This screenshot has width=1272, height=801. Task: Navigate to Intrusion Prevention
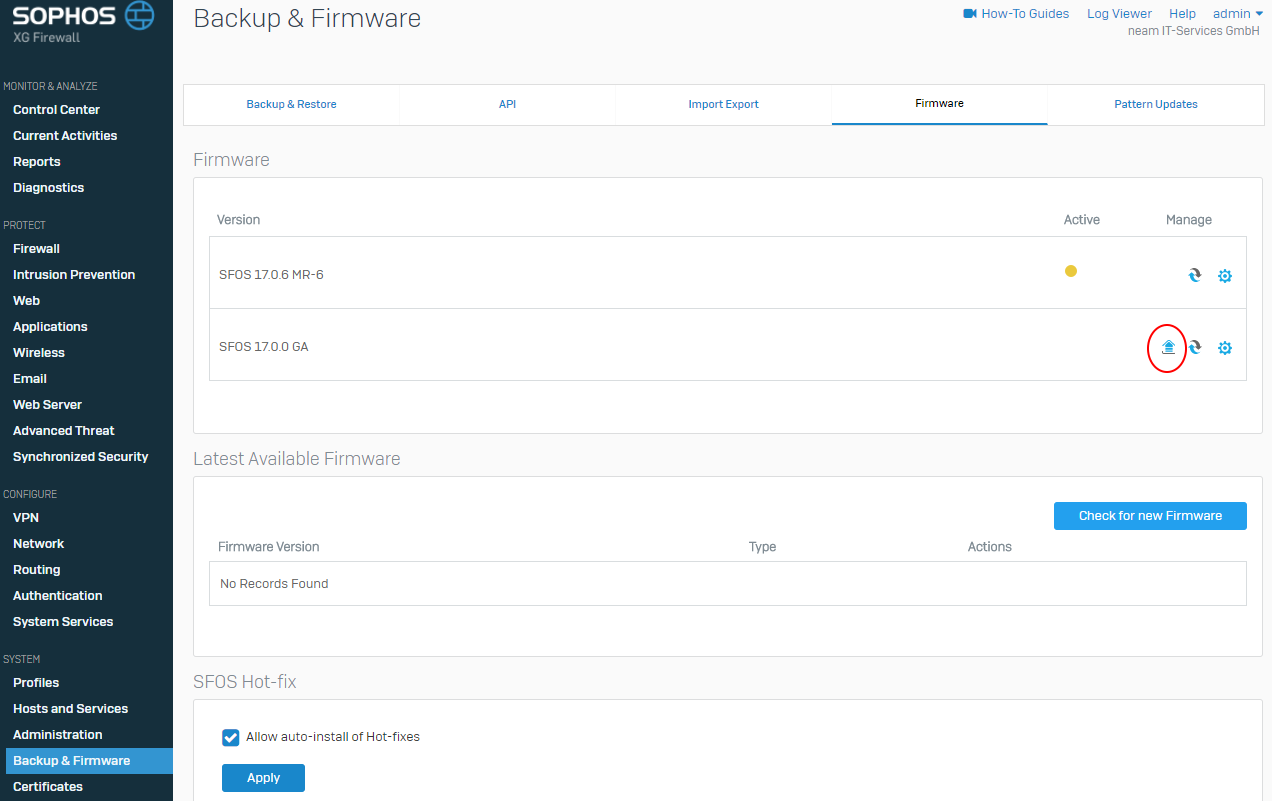click(x=74, y=275)
